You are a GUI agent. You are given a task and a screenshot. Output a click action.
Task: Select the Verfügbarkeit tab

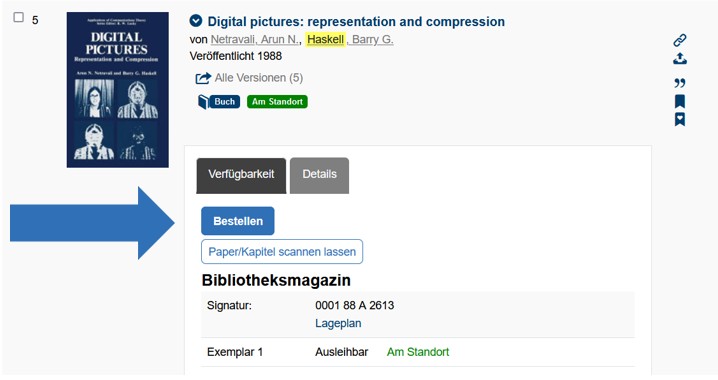click(241, 175)
